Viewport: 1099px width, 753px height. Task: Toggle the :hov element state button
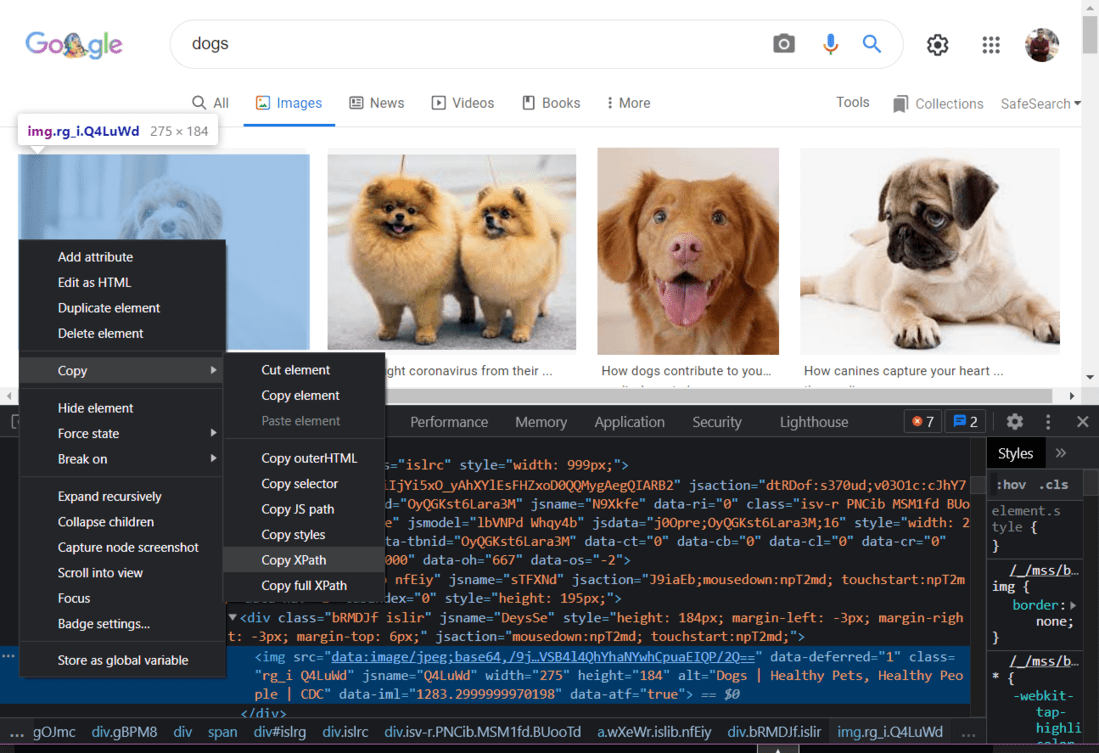[1011, 484]
